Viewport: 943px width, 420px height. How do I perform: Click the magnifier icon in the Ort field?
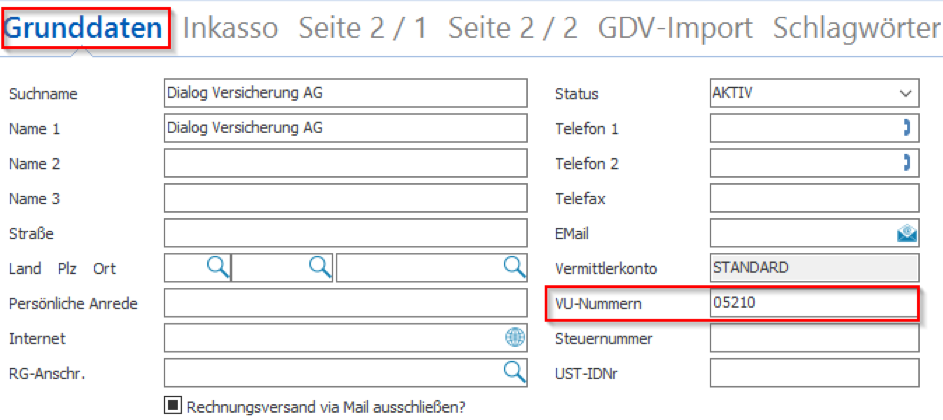(x=514, y=267)
